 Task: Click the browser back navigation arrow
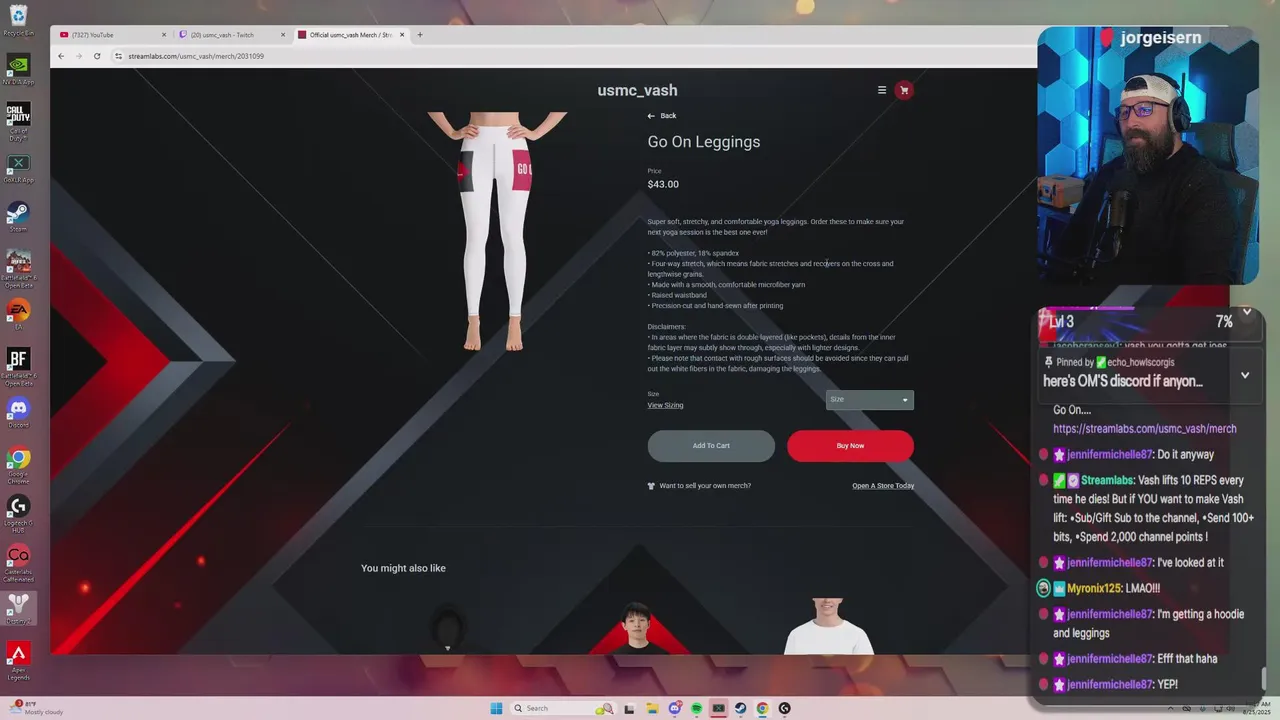(61, 56)
